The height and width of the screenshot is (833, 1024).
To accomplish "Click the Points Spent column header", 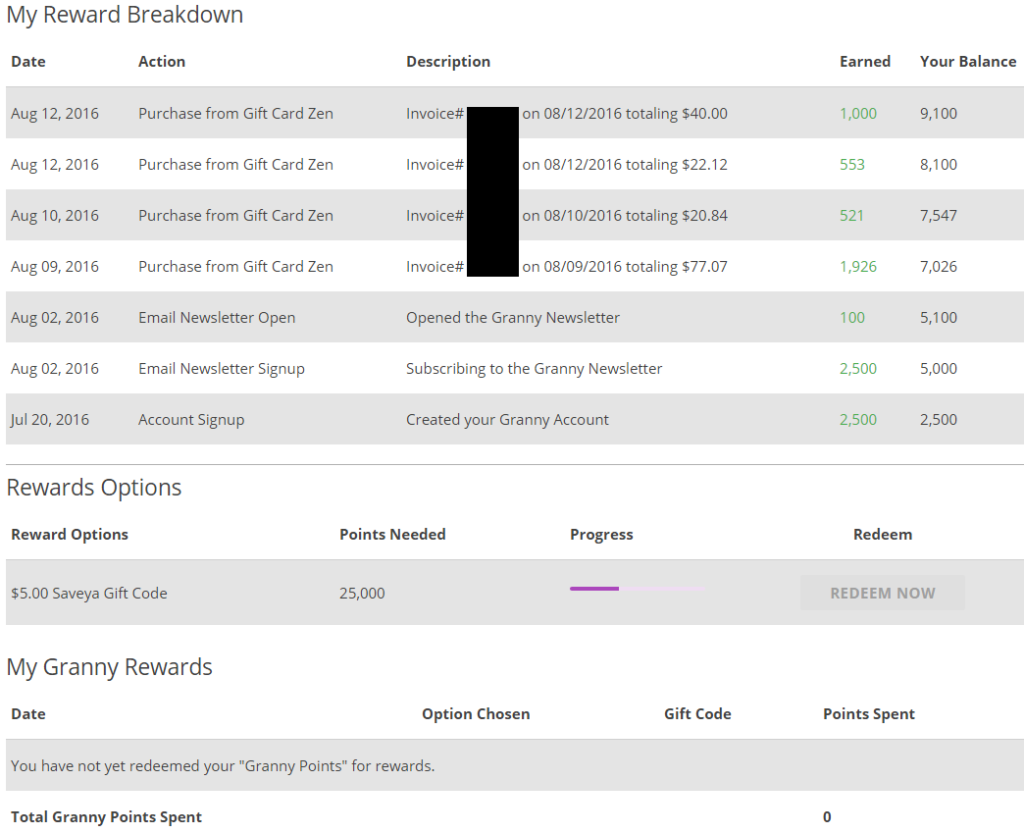I will click(x=868, y=714).
